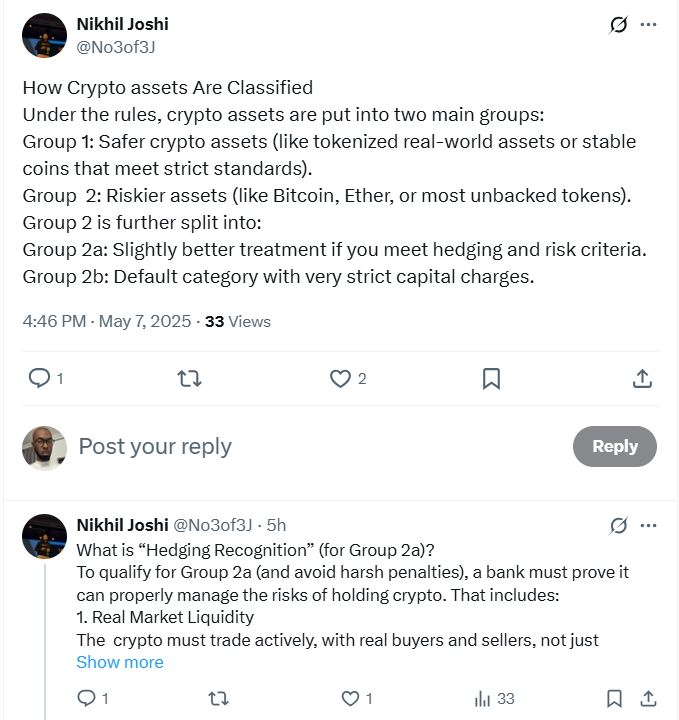Like the Hedging Recognition reply
Image resolution: width=679 pixels, height=720 pixels.
350,698
